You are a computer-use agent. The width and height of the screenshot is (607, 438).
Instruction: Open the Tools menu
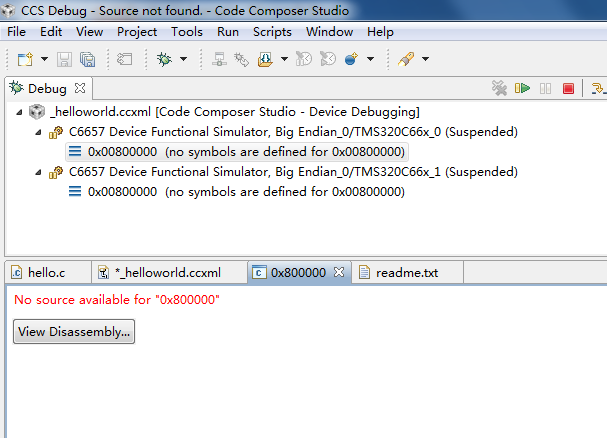[187, 32]
